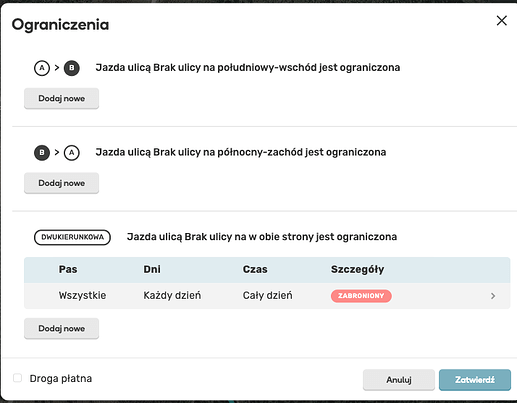Click the Droga płatna label text
The height and width of the screenshot is (403, 517).
point(61,379)
